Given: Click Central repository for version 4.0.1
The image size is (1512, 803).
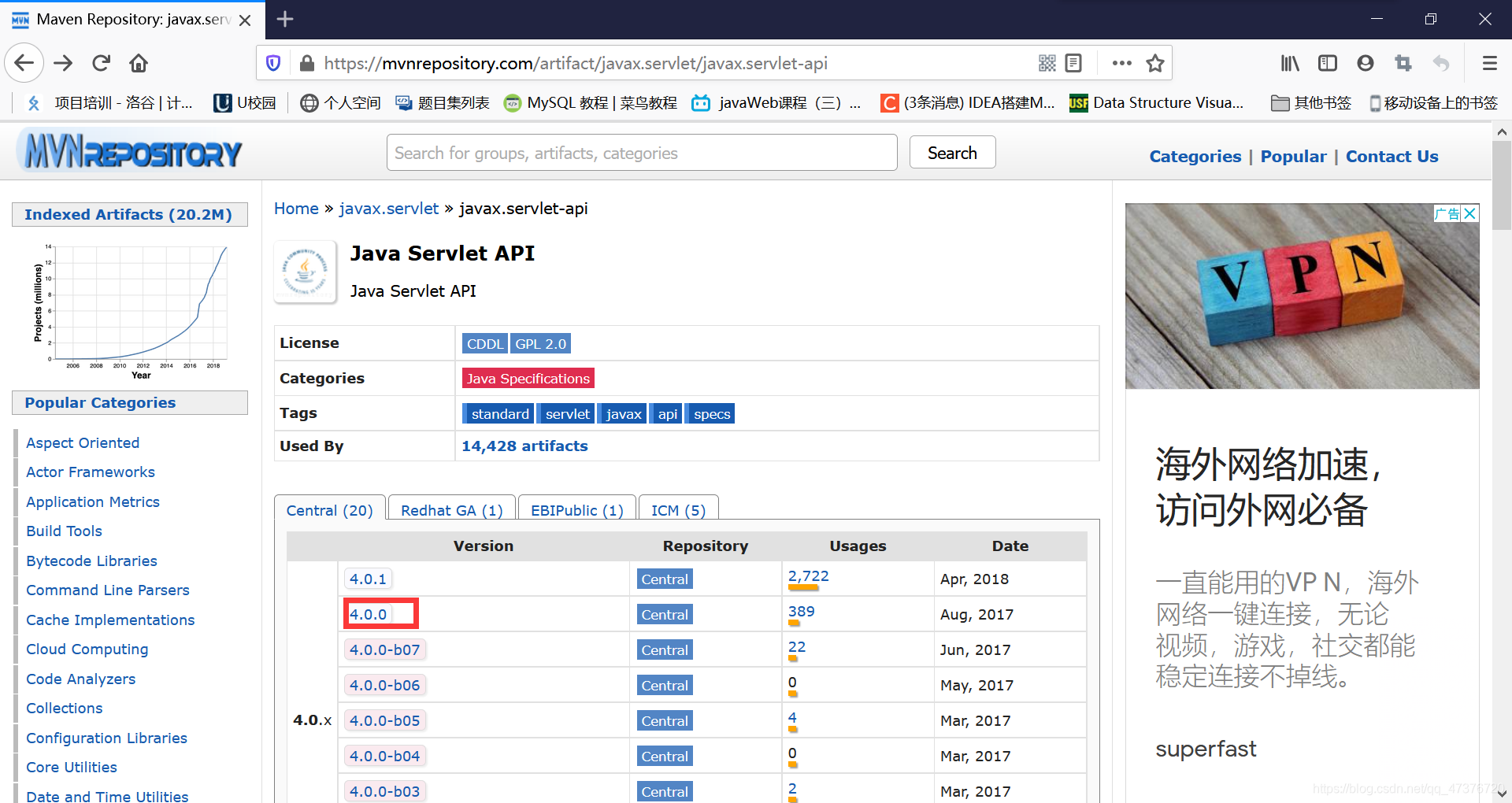Looking at the screenshot, I should pos(665,579).
